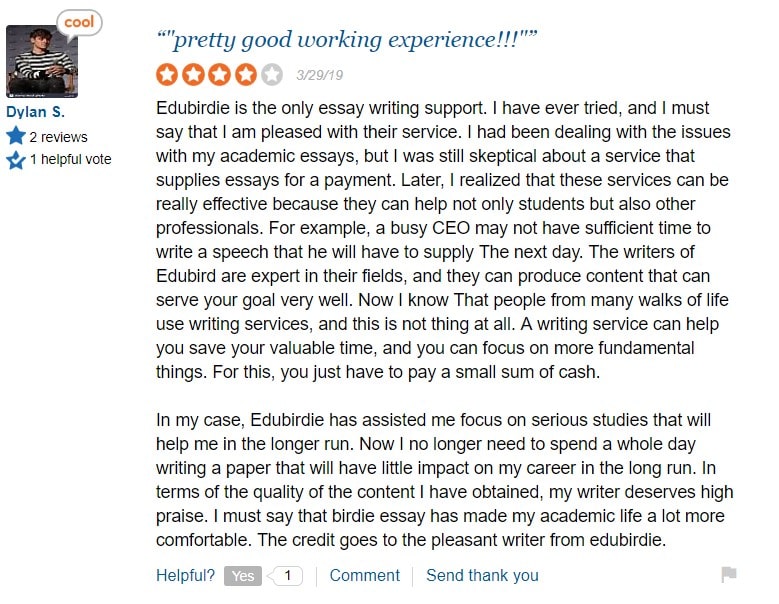This screenshot has width=779, height=604.
Task: Click Send thank you link
Action: point(482,575)
